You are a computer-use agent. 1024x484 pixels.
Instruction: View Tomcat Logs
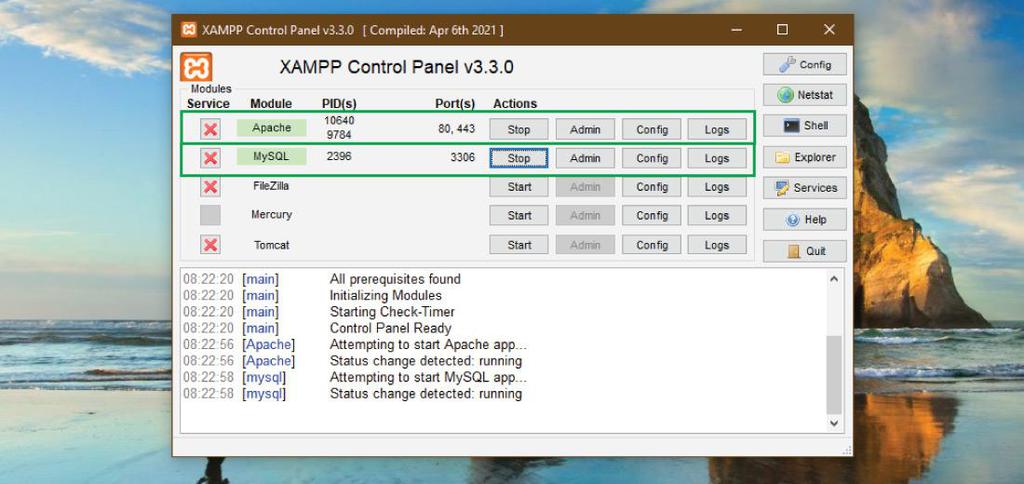pyautogui.click(x=716, y=245)
